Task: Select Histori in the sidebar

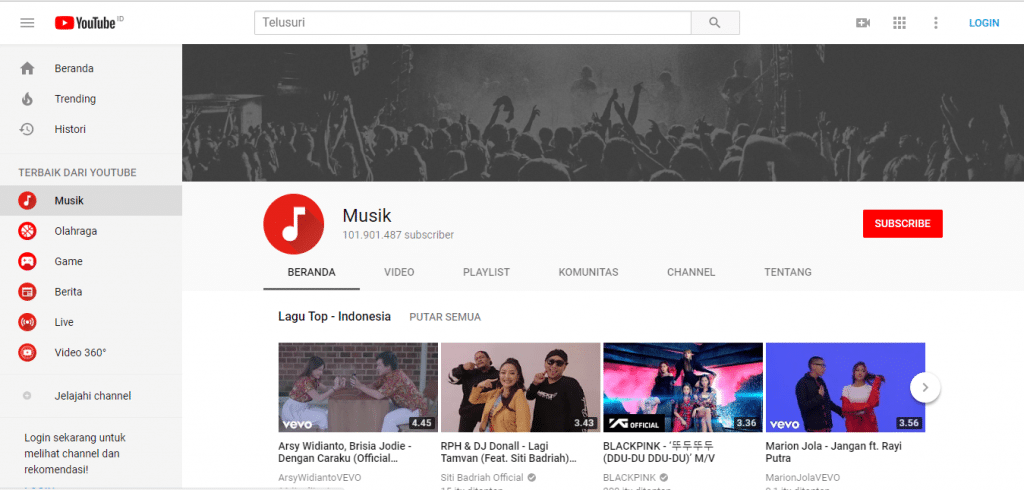Action: [91, 129]
